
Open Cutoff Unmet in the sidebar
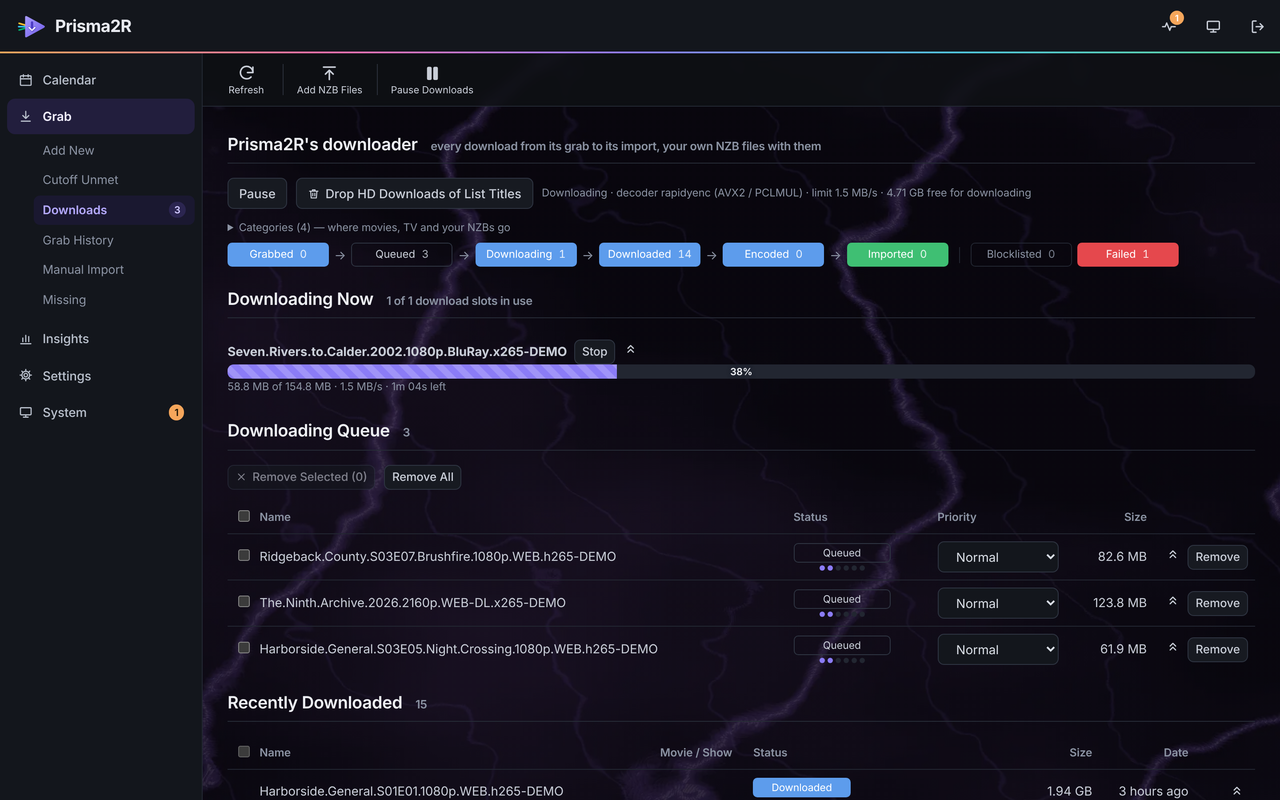tap(80, 180)
